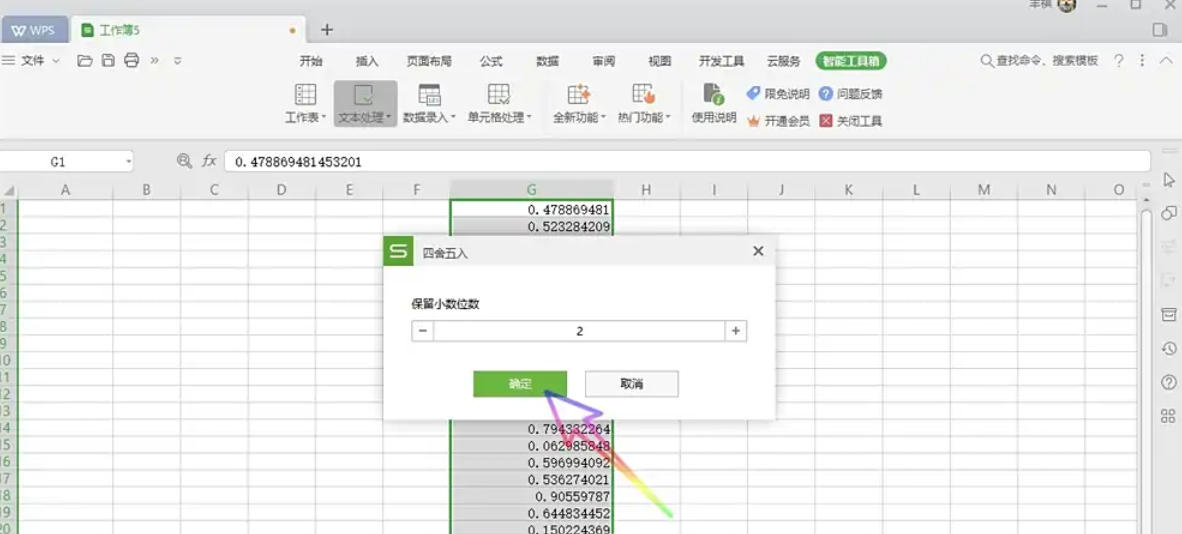The height and width of the screenshot is (534, 1182).
Task: Confirm rounding with 确定 button
Action: click(x=520, y=383)
